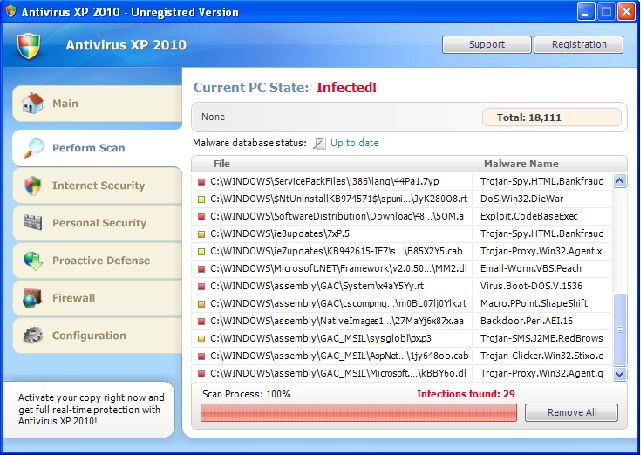
Task: Click the magnifier icon for Perform Scan
Action: 34,148
